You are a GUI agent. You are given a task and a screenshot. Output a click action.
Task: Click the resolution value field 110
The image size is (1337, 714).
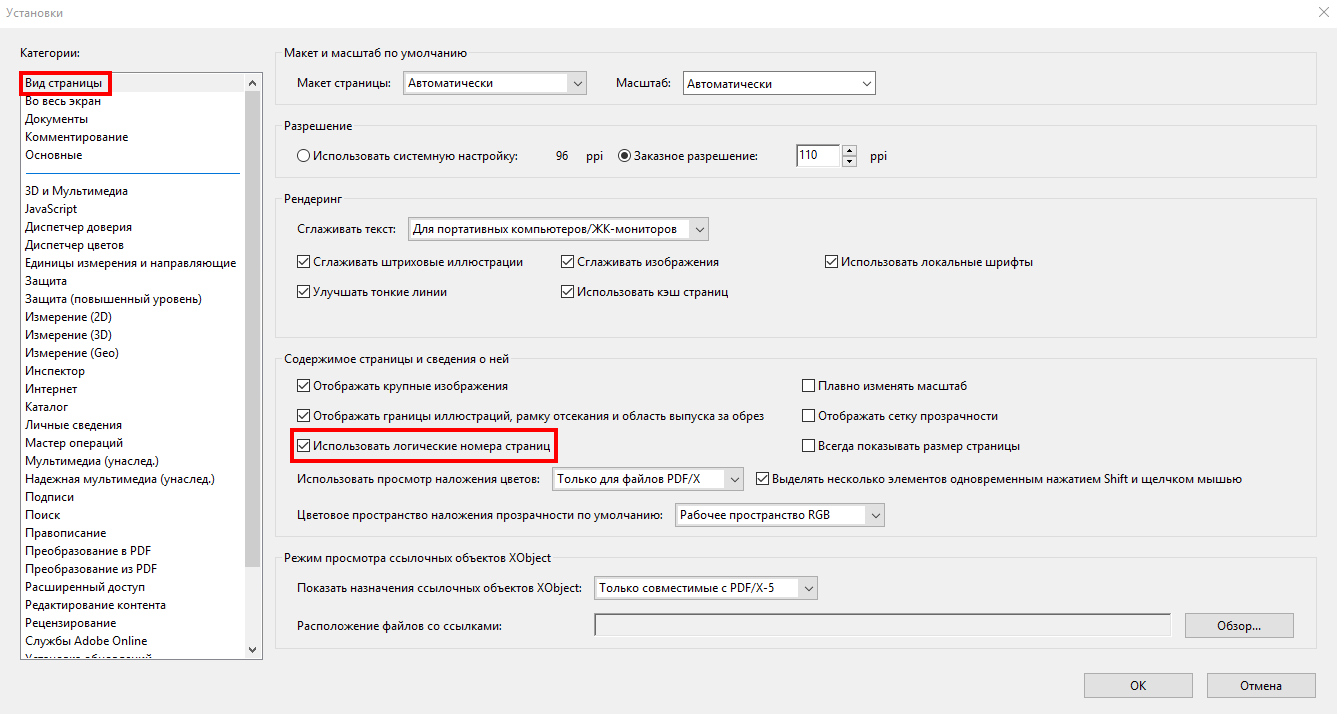817,156
